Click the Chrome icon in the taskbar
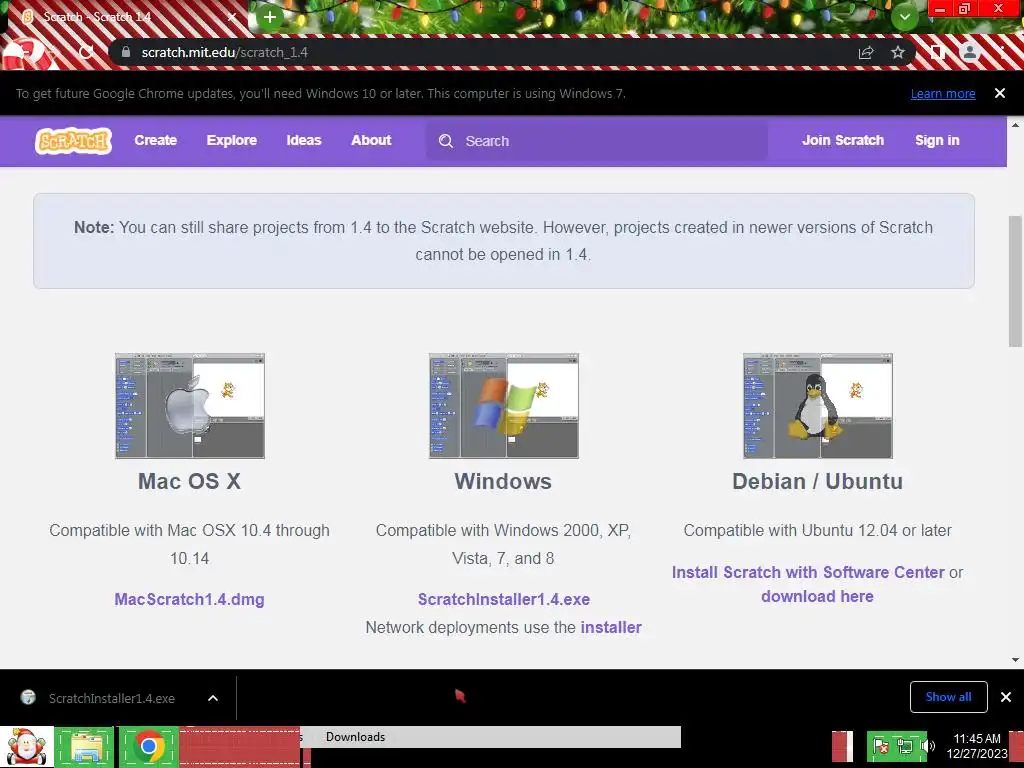Viewport: 1024px width, 768px height. coord(149,747)
